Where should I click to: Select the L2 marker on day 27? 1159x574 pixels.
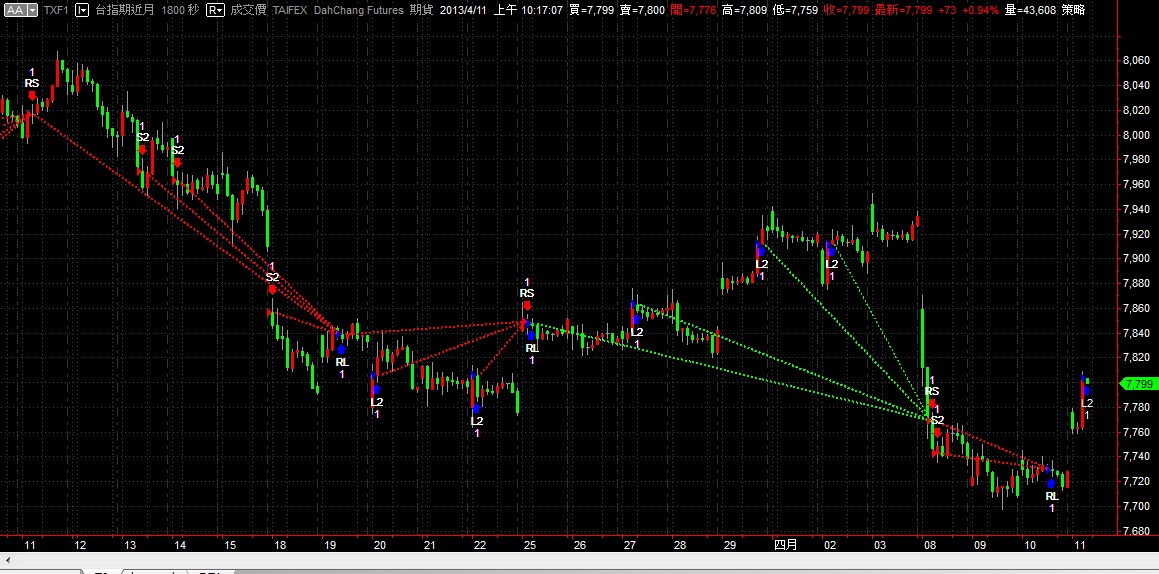click(x=636, y=332)
